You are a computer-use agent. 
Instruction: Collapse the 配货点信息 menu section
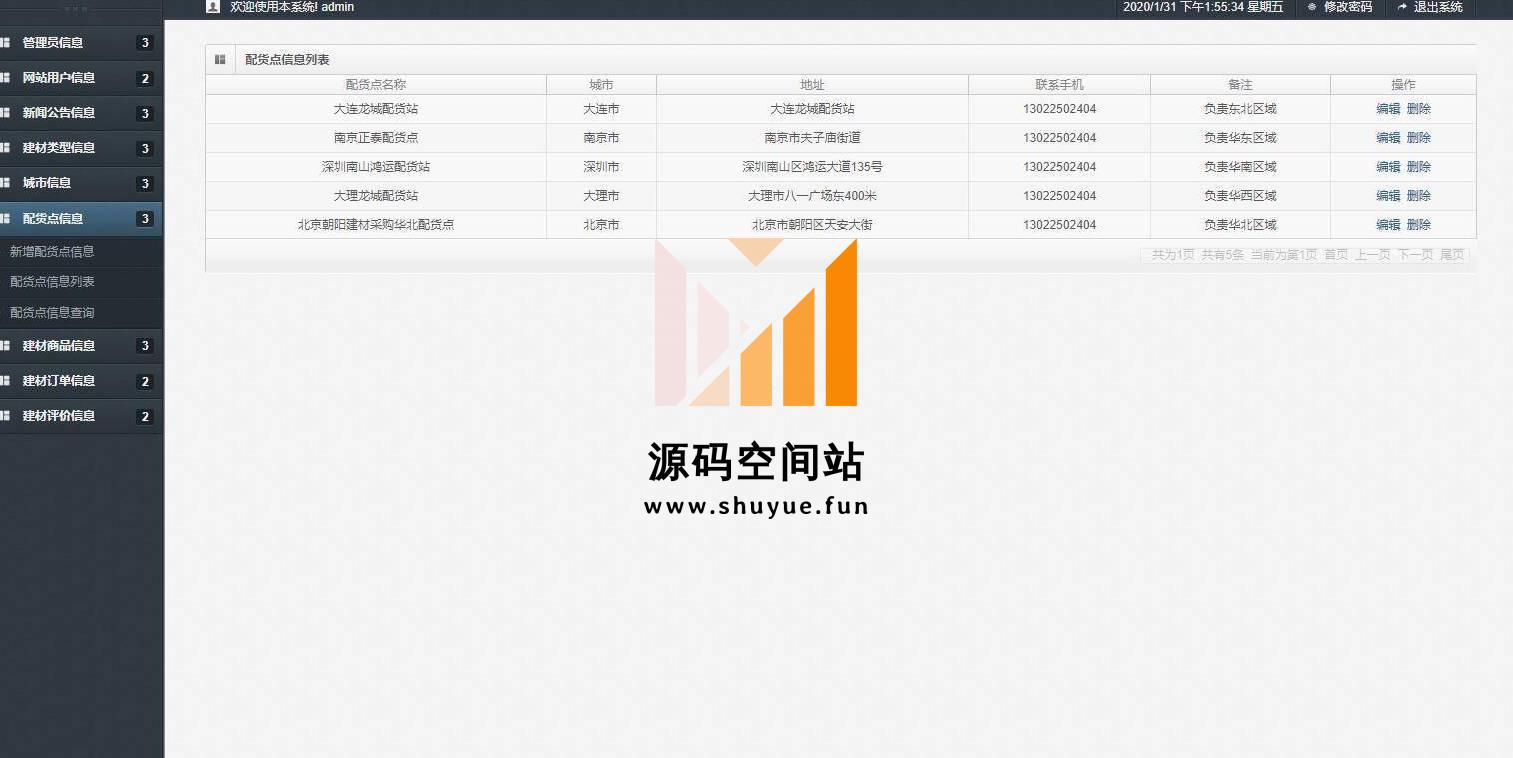tap(81, 218)
